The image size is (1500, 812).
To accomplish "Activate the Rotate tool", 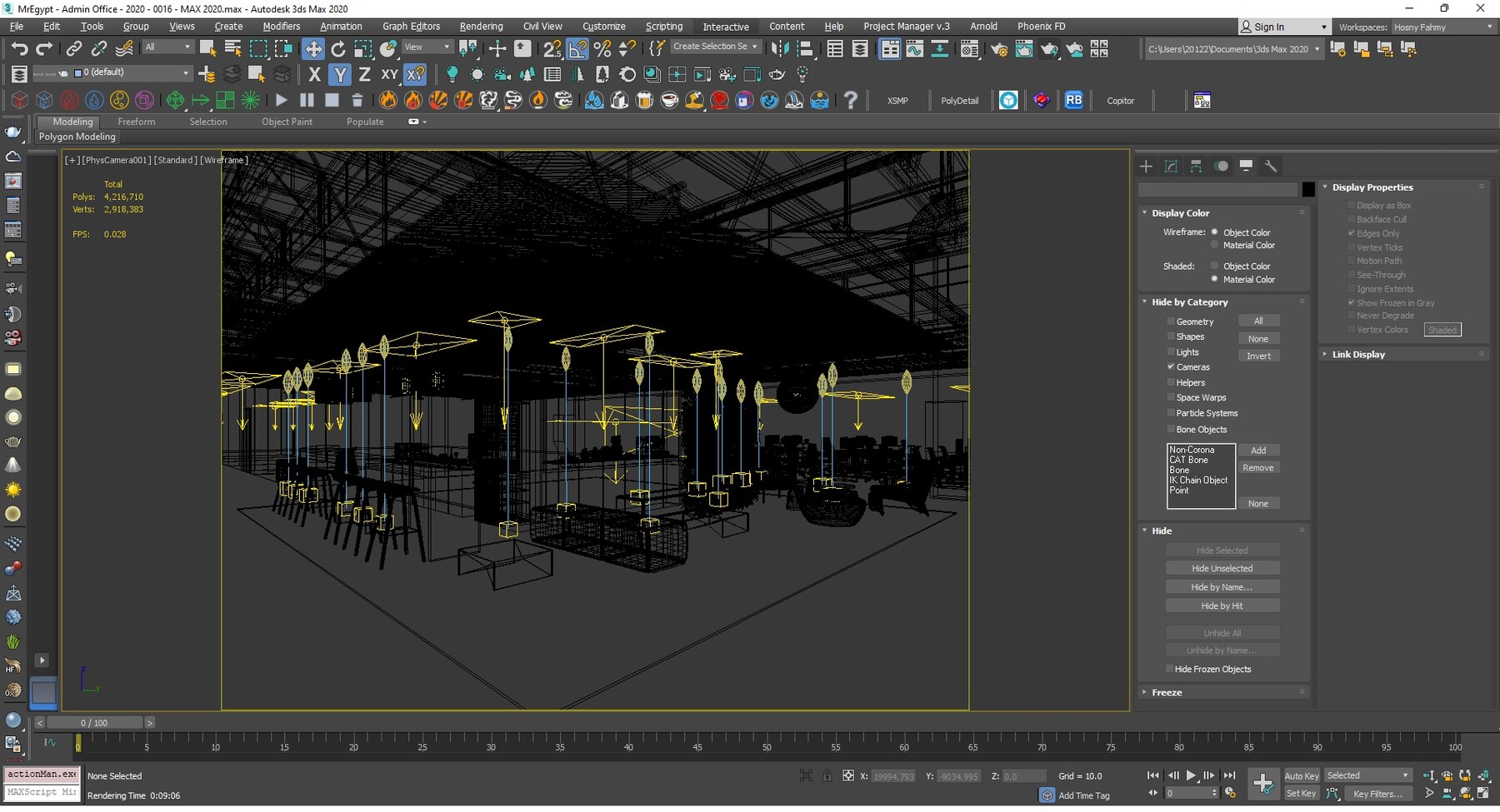I will [338, 49].
